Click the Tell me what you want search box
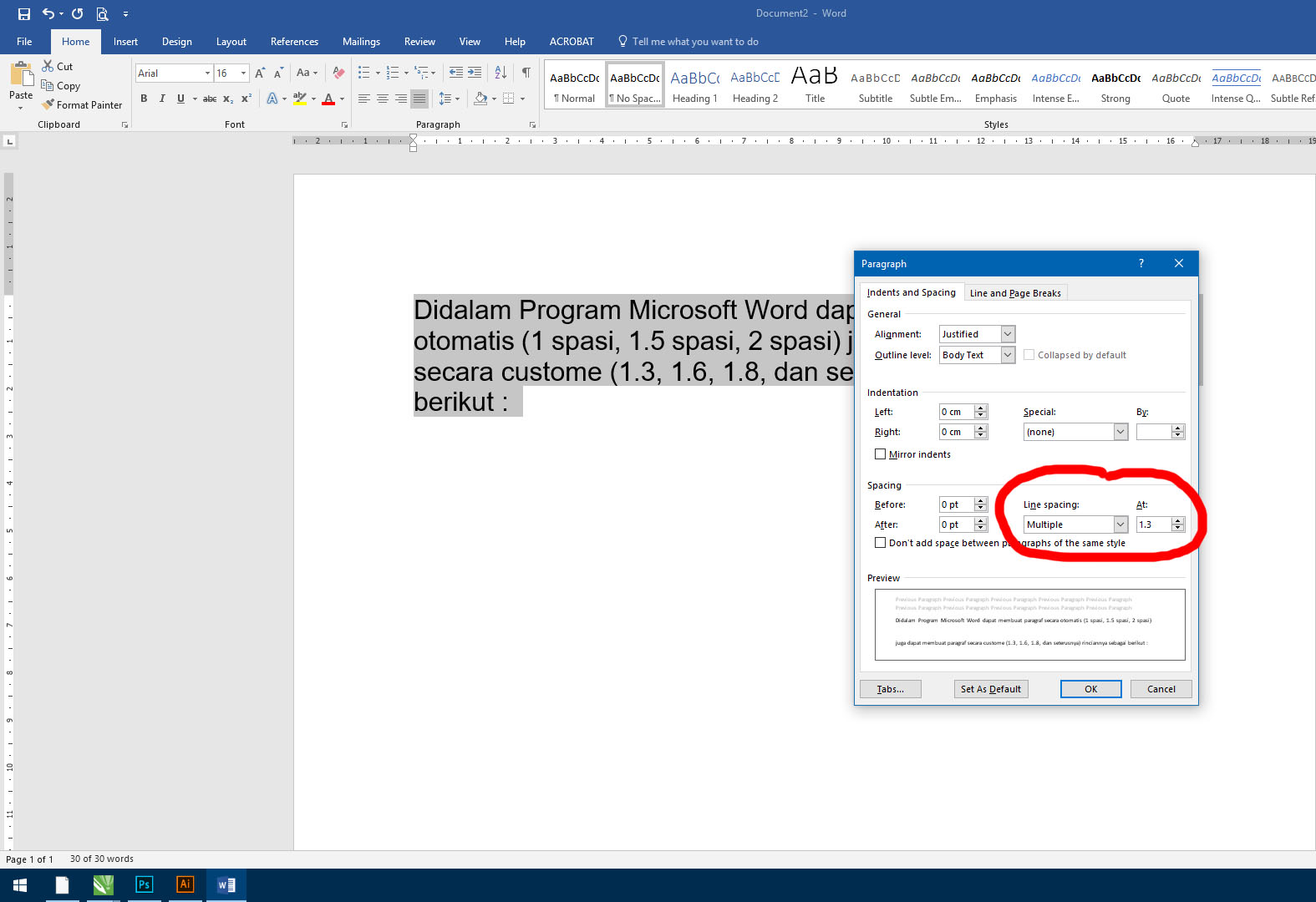The height and width of the screenshot is (902, 1316). click(695, 42)
